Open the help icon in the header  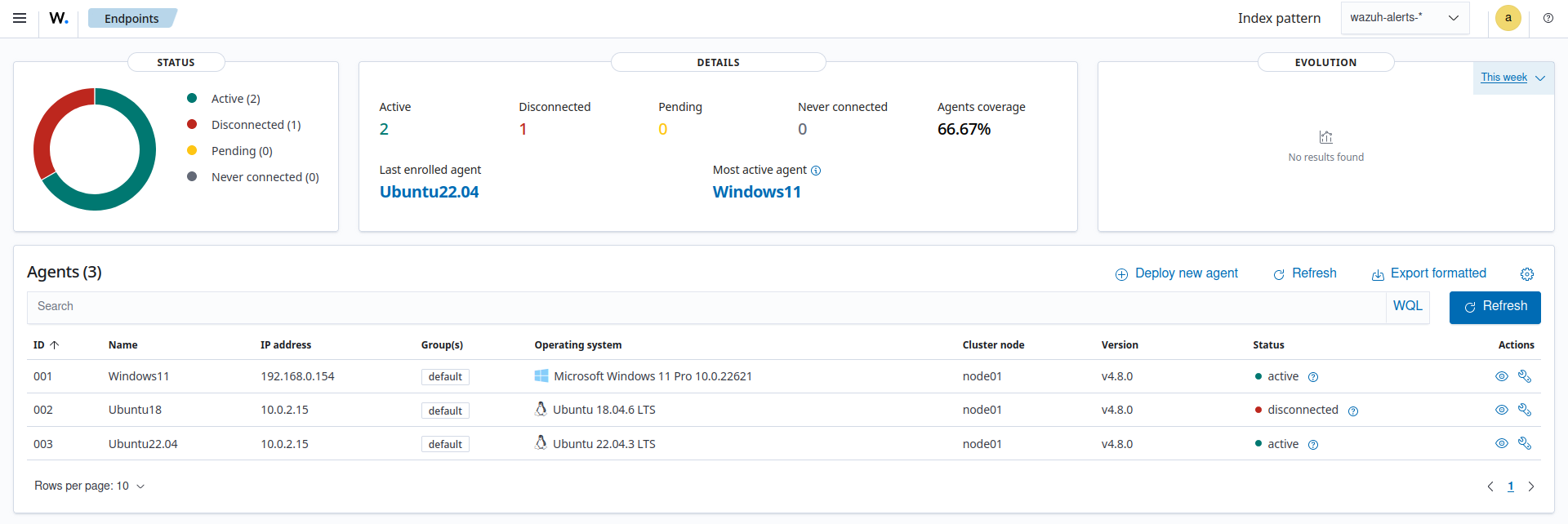[x=1548, y=18]
